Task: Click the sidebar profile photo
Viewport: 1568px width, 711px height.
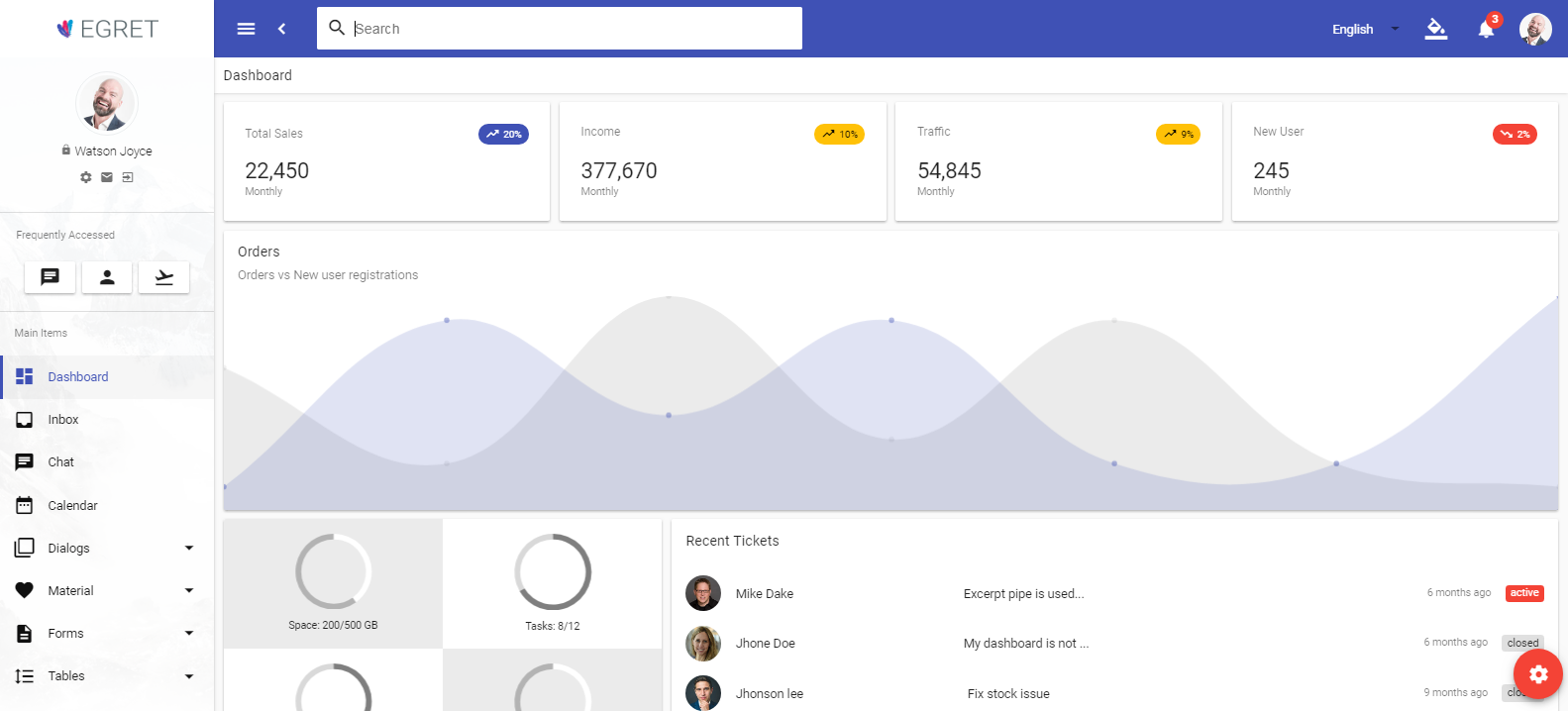Action: [x=106, y=102]
